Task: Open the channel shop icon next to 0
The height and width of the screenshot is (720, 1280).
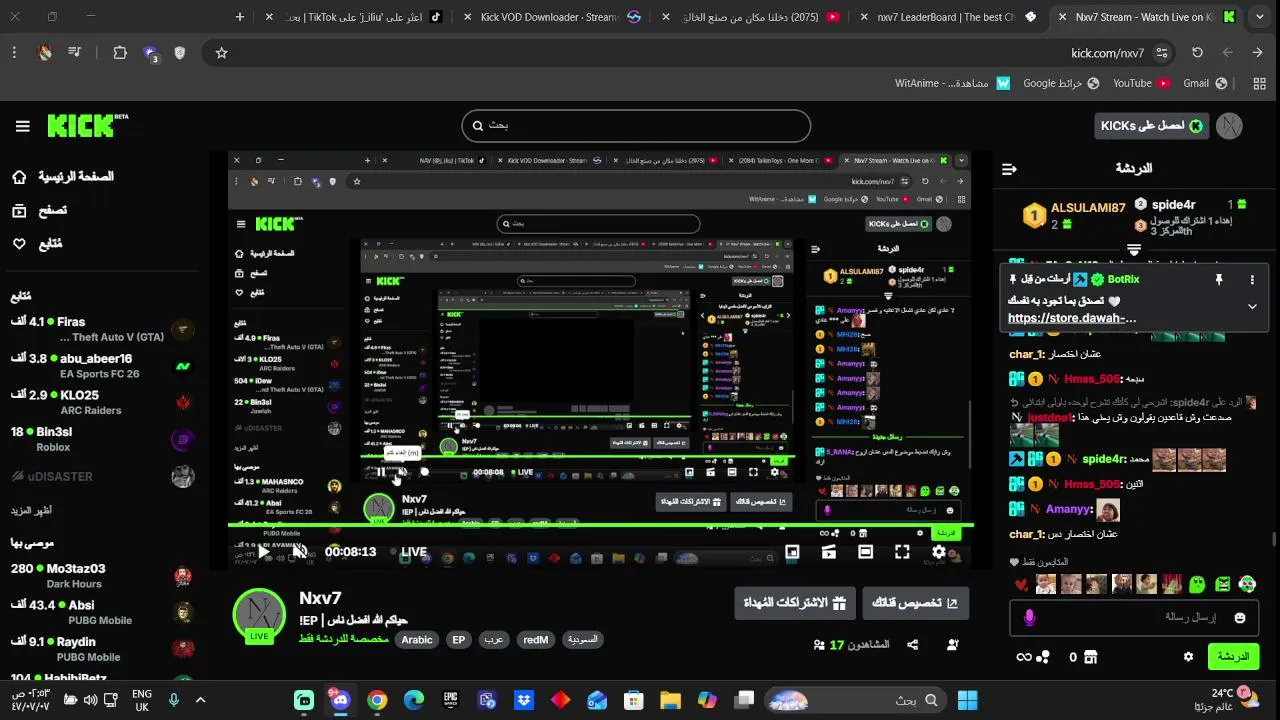Action: click(x=1091, y=657)
